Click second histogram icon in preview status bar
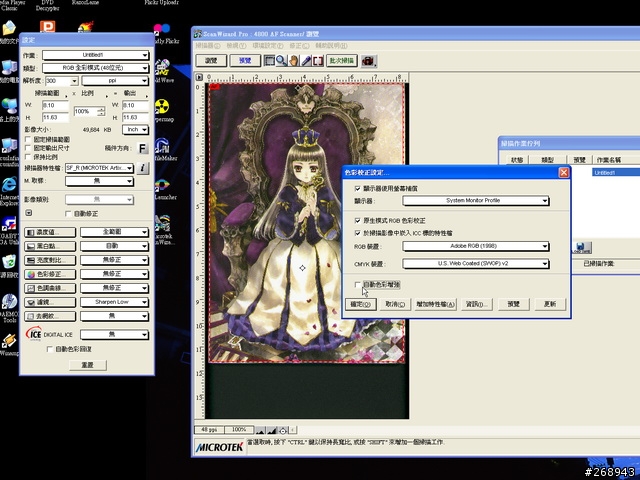The image size is (640, 480). pos(271,430)
